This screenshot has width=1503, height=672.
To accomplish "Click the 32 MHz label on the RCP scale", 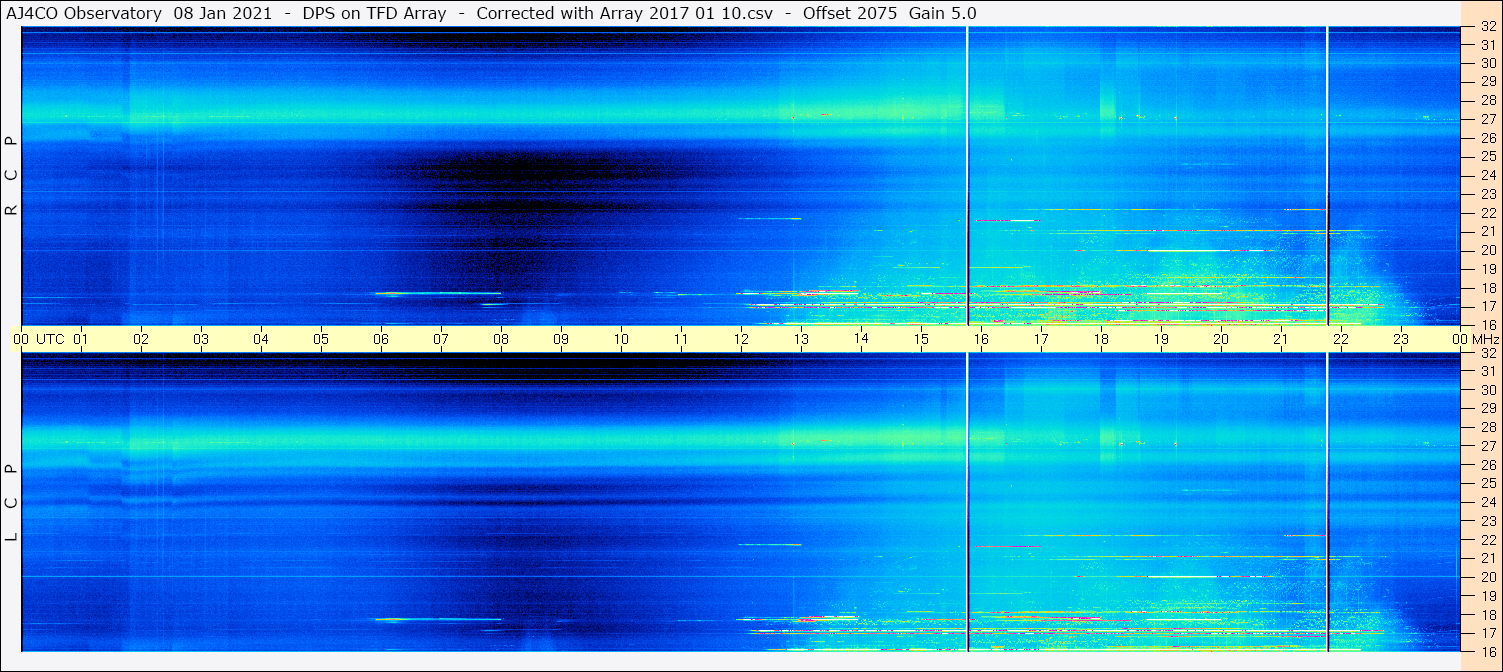I will (x=1488, y=27).
